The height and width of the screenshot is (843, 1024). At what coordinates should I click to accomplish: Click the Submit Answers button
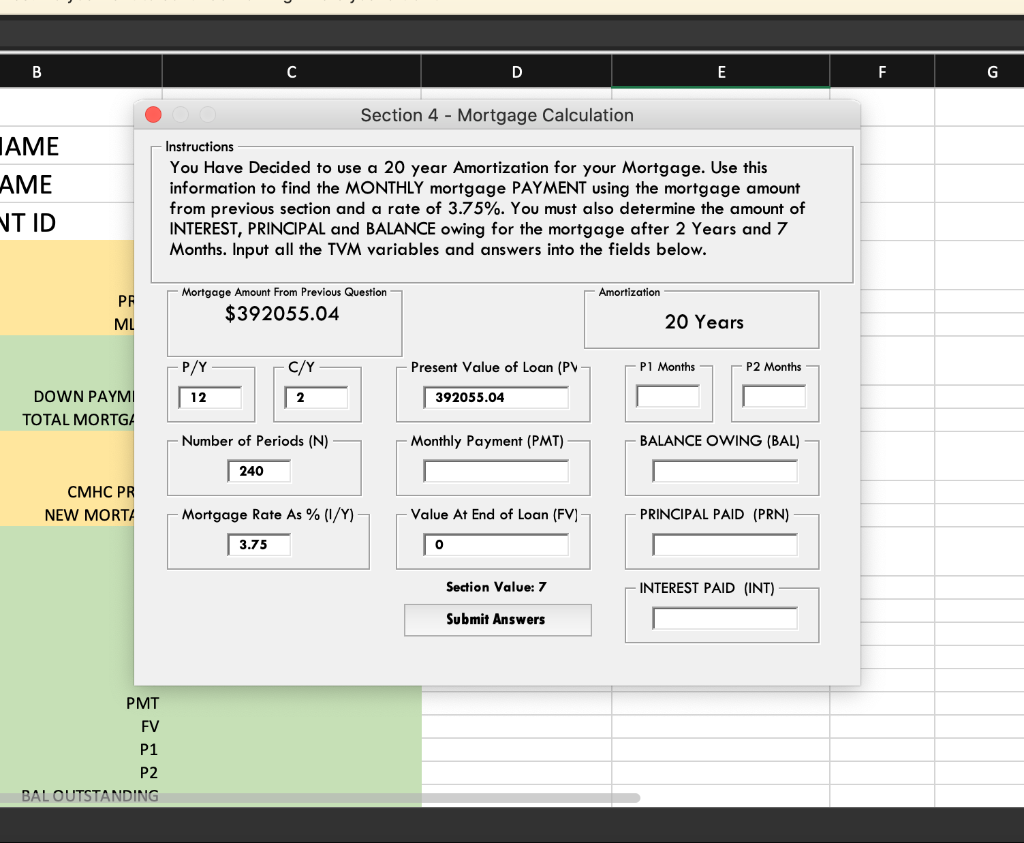pyautogui.click(x=498, y=620)
